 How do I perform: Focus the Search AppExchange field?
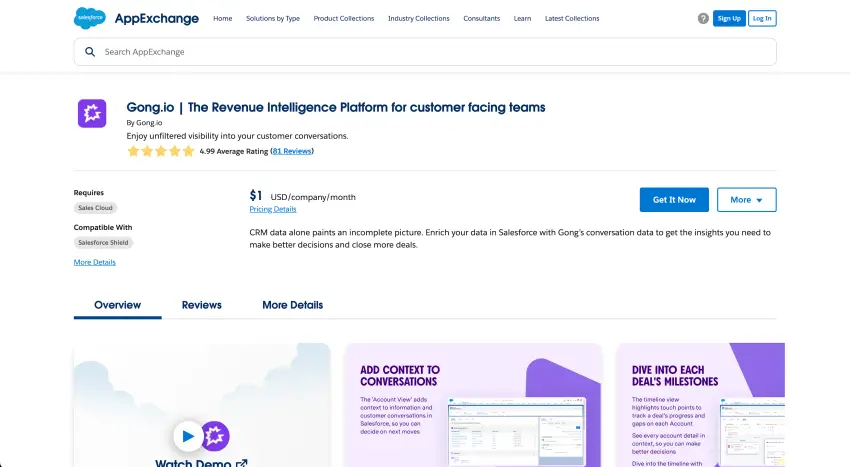[x=425, y=52]
